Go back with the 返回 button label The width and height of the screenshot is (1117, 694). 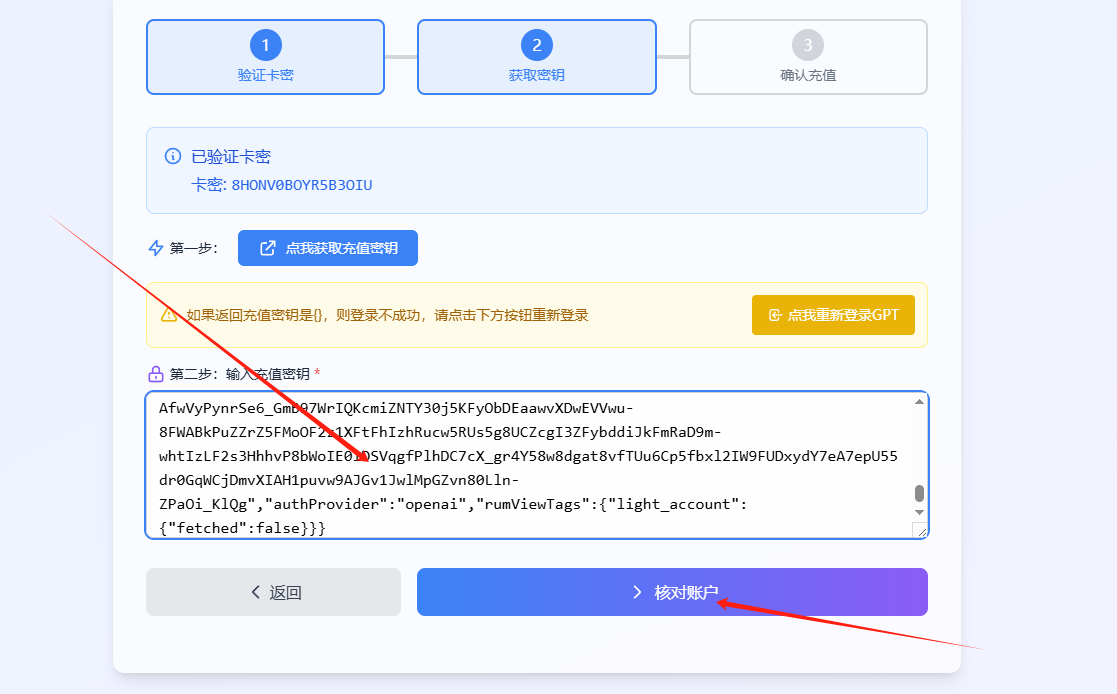286,592
